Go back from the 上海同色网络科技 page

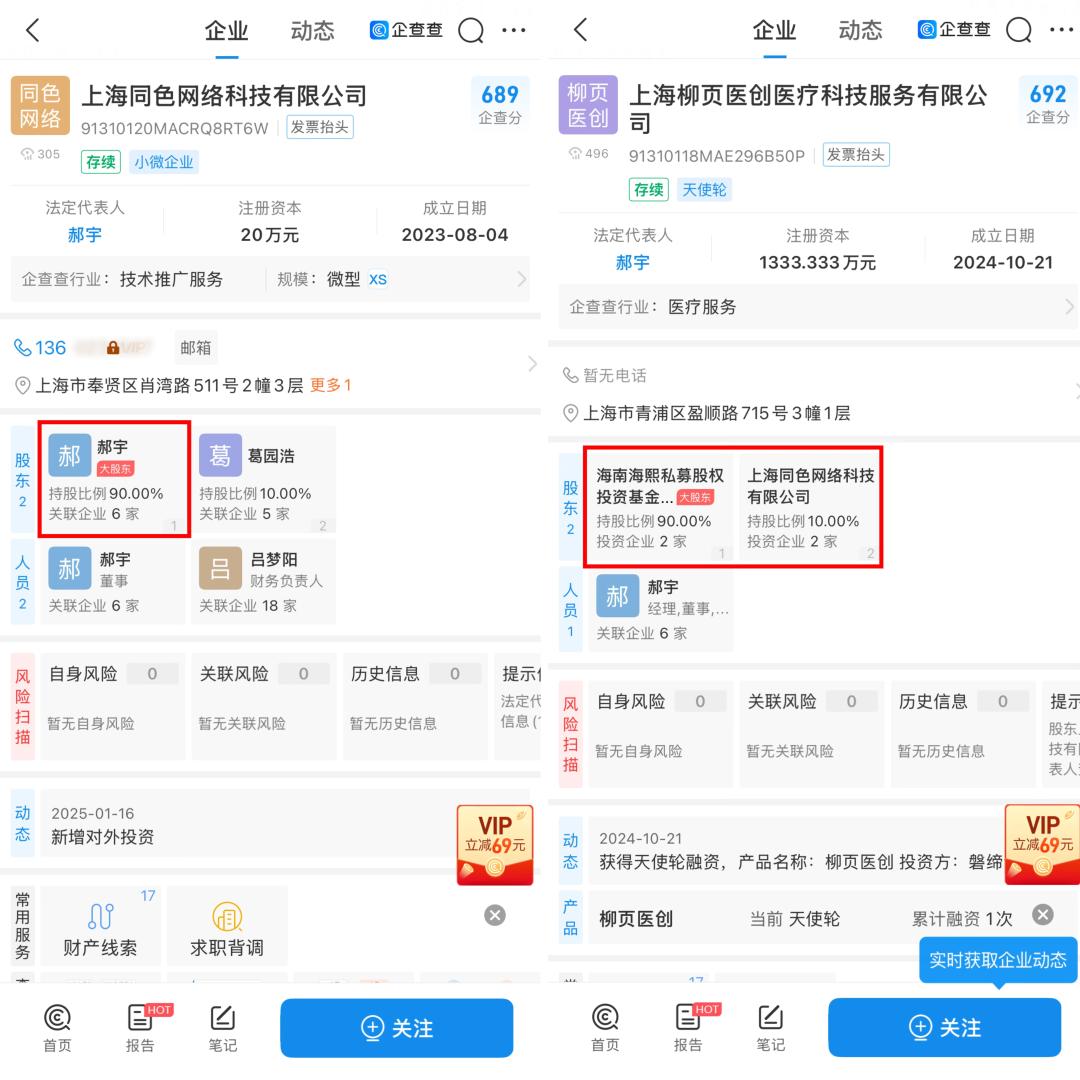[33, 30]
